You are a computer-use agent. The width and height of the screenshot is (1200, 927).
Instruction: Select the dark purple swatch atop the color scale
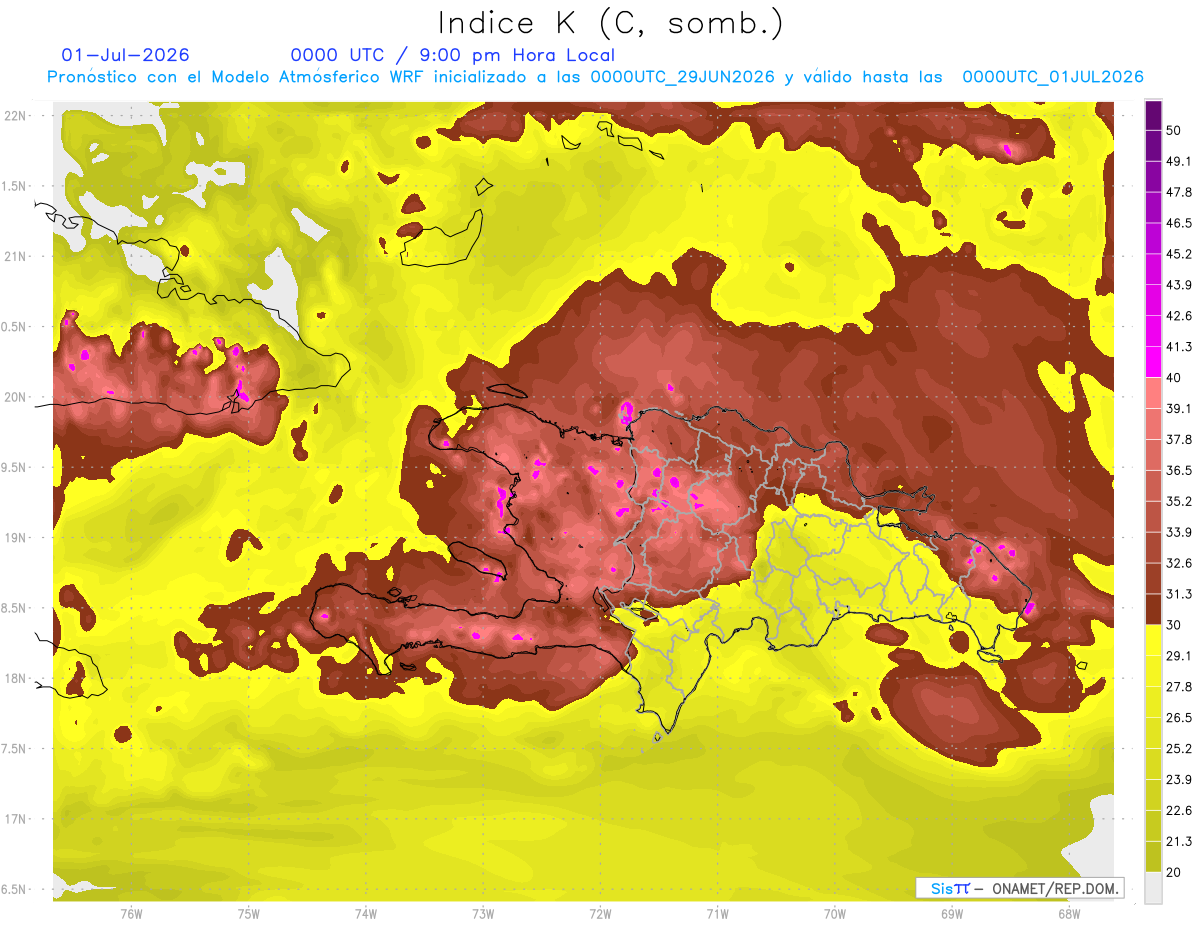pos(1153,115)
